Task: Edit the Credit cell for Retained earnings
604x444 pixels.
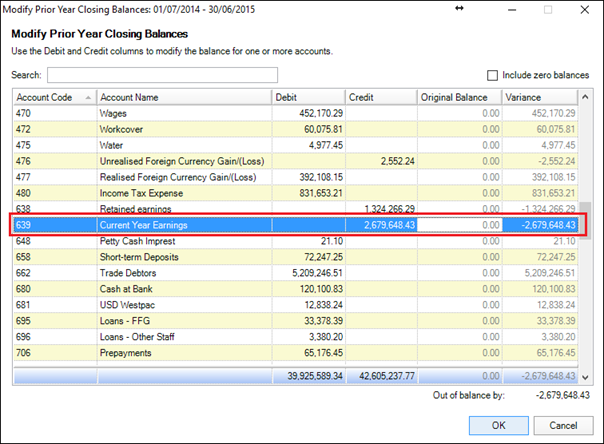Action: point(381,209)
